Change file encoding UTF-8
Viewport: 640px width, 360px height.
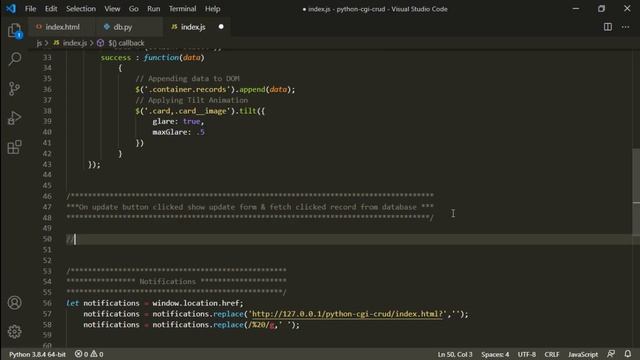pos(527,354)
